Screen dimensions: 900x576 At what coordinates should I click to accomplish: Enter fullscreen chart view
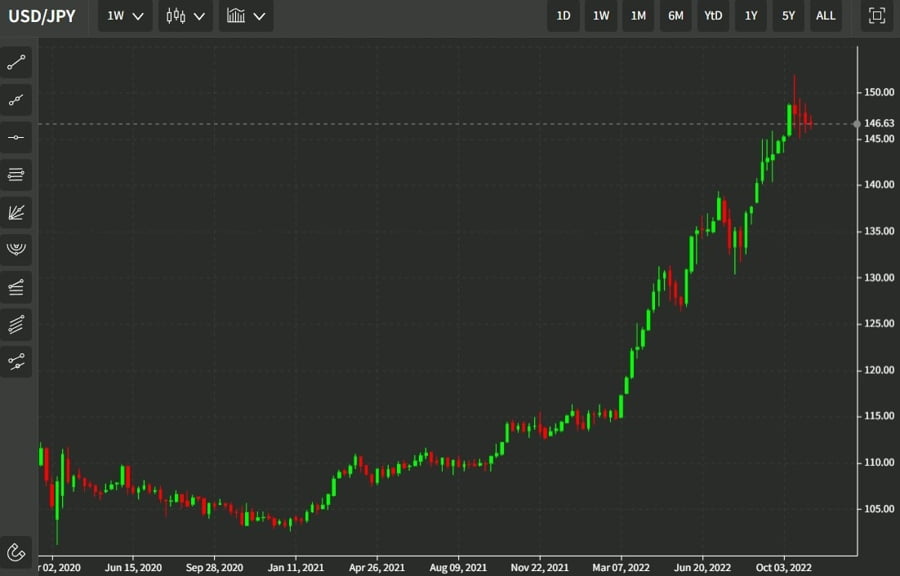tap(877, 16)
